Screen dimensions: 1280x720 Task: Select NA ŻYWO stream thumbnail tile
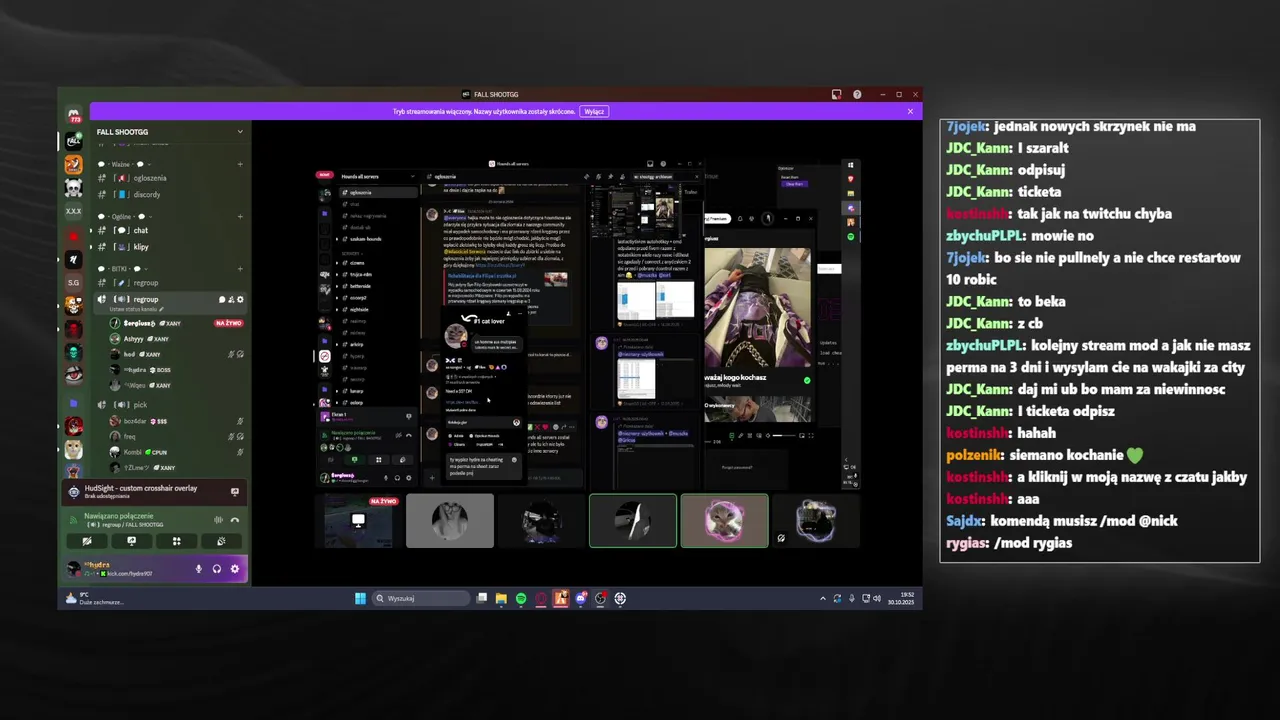(x=358, y=521)
